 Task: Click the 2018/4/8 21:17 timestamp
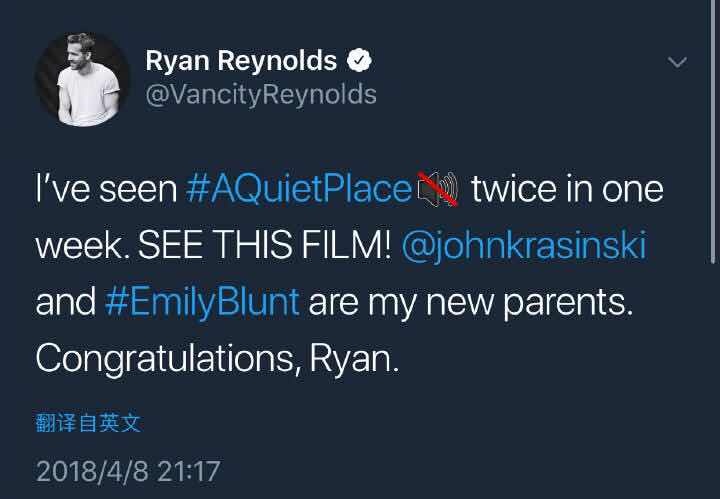point(128,471)
